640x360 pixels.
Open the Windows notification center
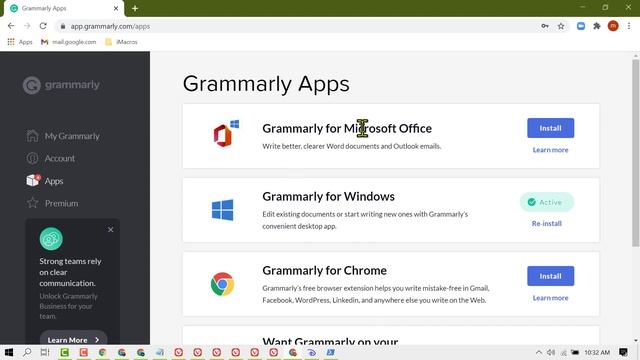click(623, 352)
